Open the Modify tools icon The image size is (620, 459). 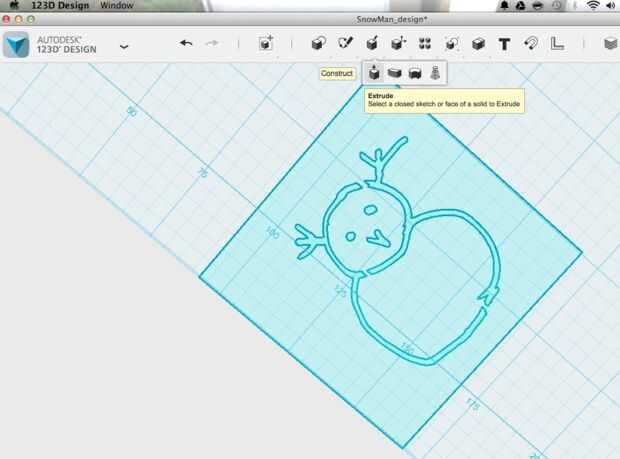398,43
